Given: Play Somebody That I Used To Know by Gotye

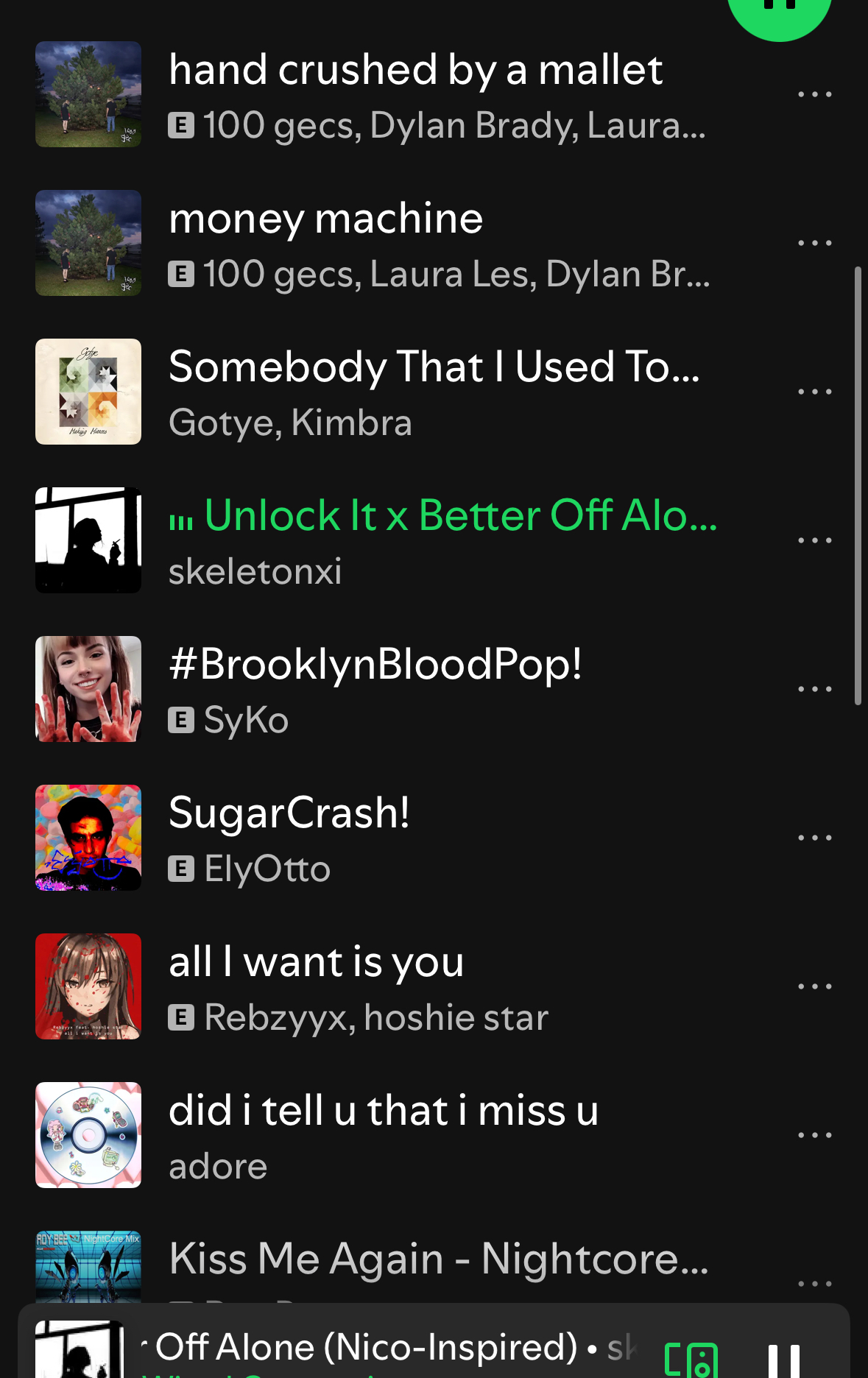Looking at the screenshot, I should [433, 368].
